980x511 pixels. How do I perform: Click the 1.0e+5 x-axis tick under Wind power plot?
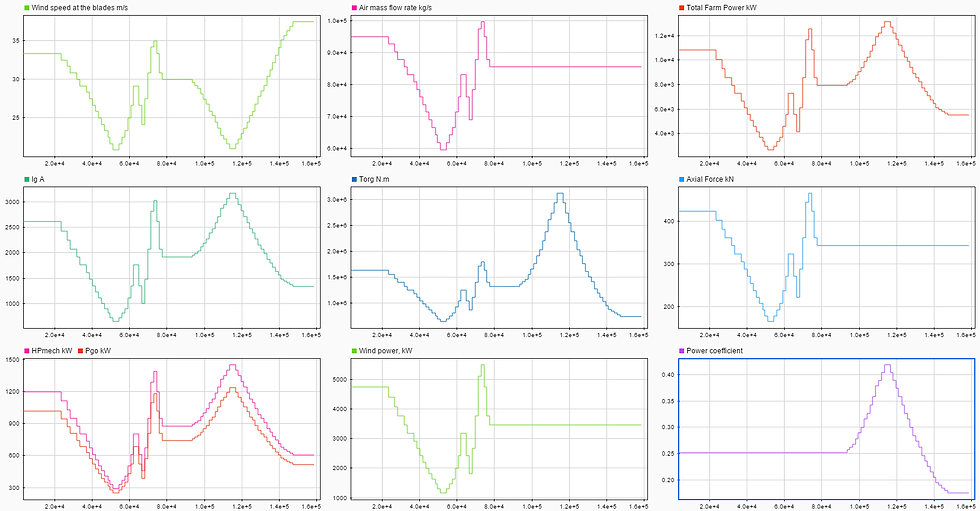point(532,506)
